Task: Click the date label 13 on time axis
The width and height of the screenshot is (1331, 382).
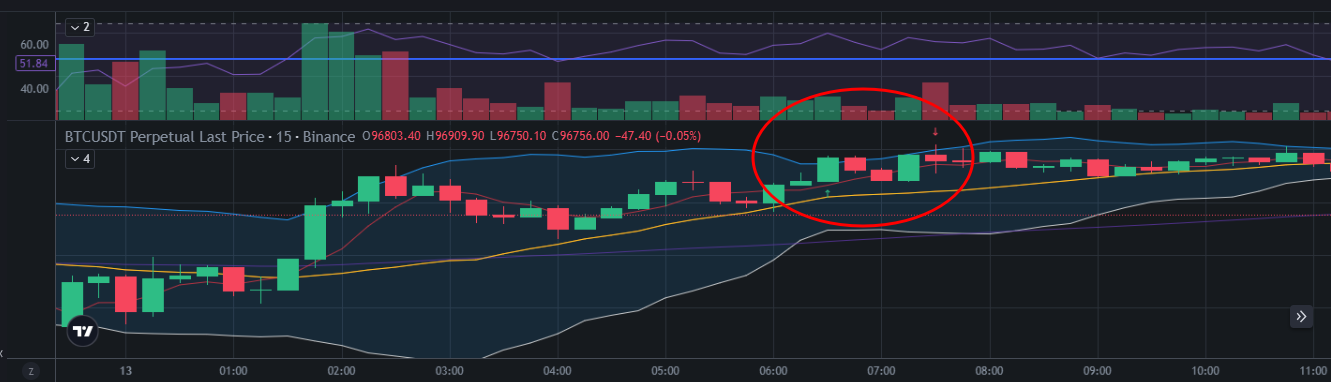Action: (125, 370)
